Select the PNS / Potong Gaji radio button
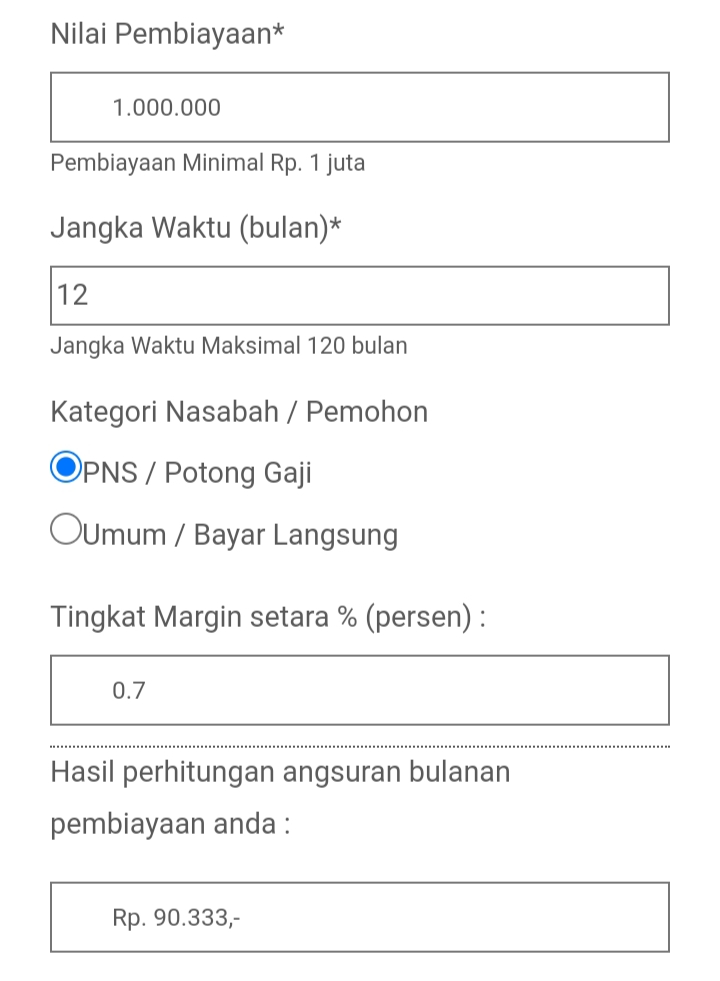The height and width of the screenshot is (981, 720). pyautogui.click(x=66, y=468)
